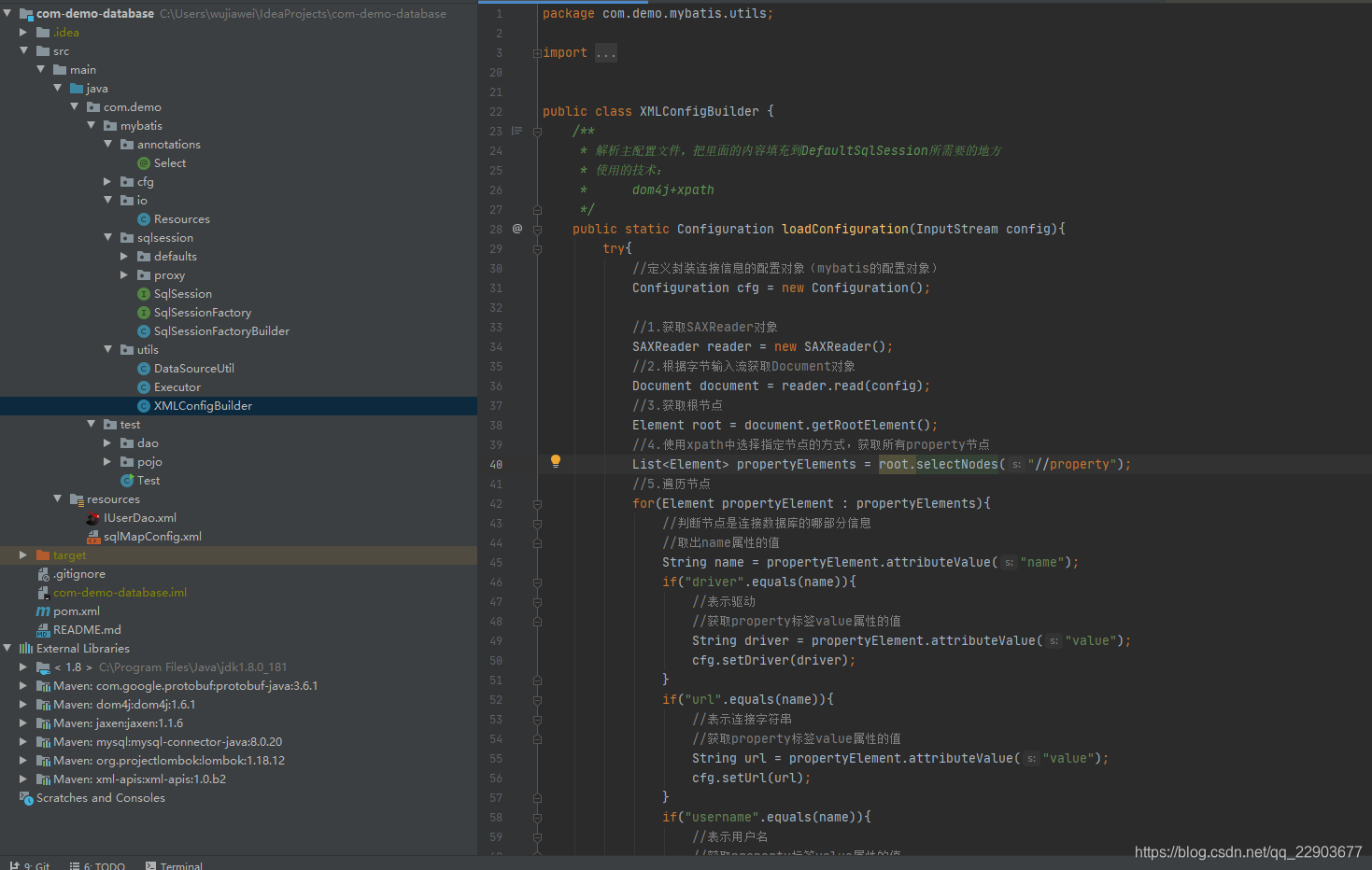The height and width of the screenshot is (870, 1372).
Task: Open the Git tool window tab
Action: [x=30, y=865]
